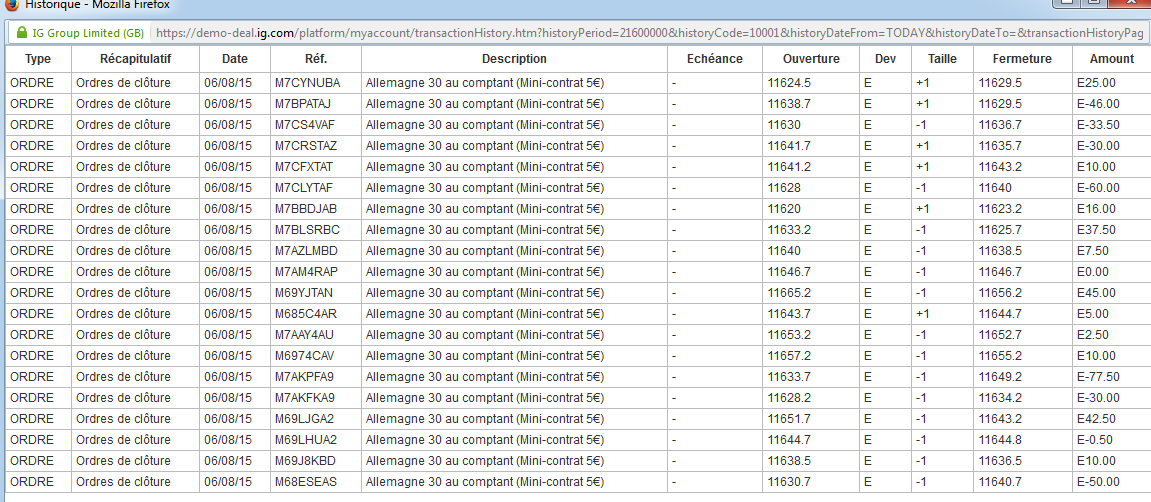Click amount E-77.50
This screenshot has width=1151, height=502.
(x=1099, y=377)
